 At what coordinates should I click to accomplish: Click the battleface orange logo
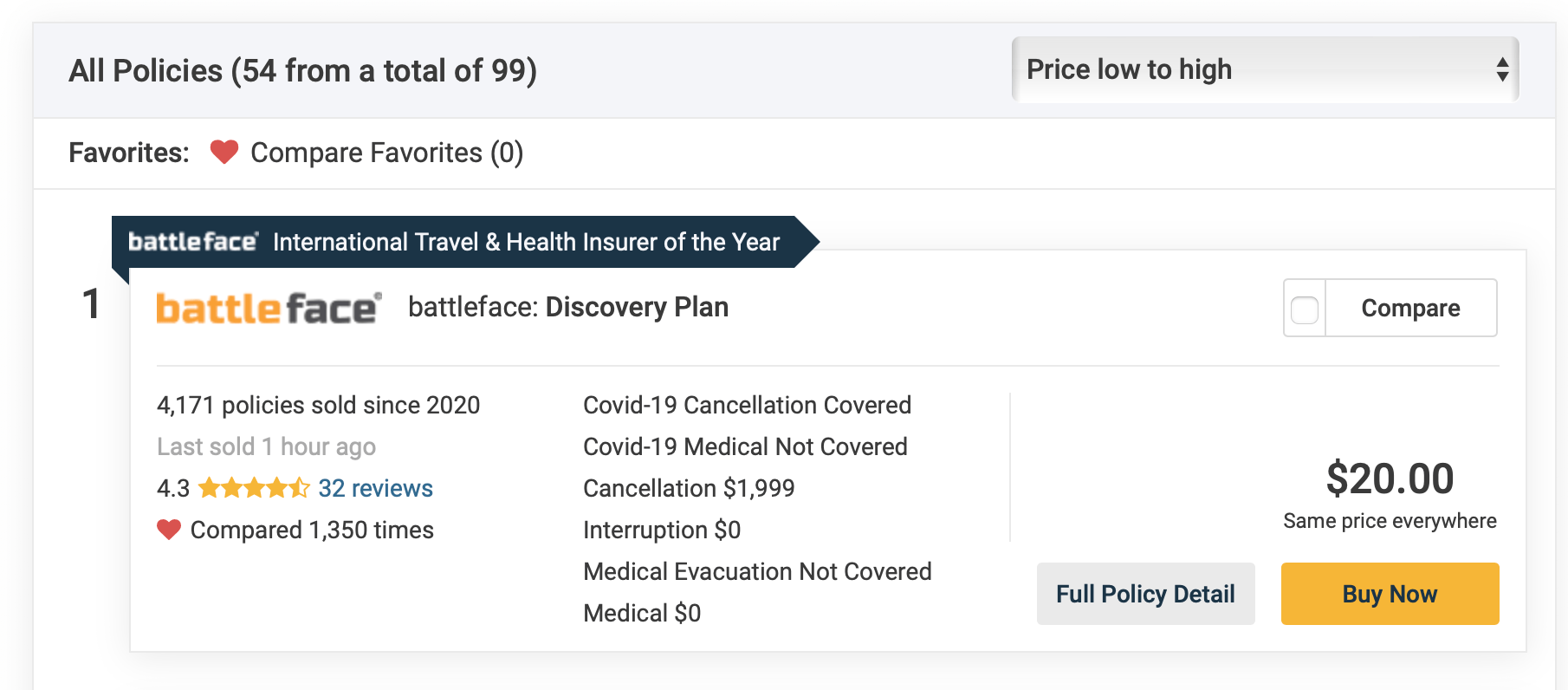[269, 309]
